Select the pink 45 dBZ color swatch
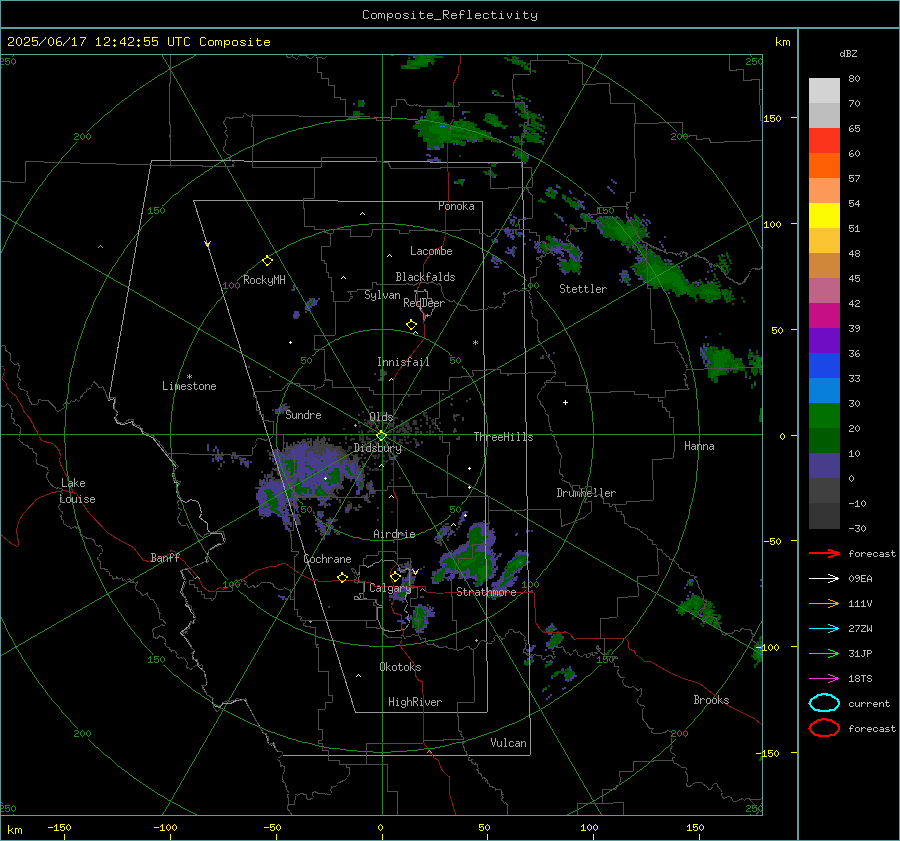The height and width of the screenshot is (841, 900). tap(824, 290)
